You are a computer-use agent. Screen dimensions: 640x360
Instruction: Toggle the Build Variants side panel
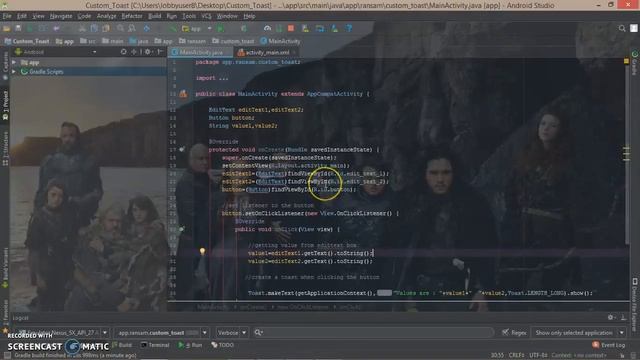tap(5, 267)
